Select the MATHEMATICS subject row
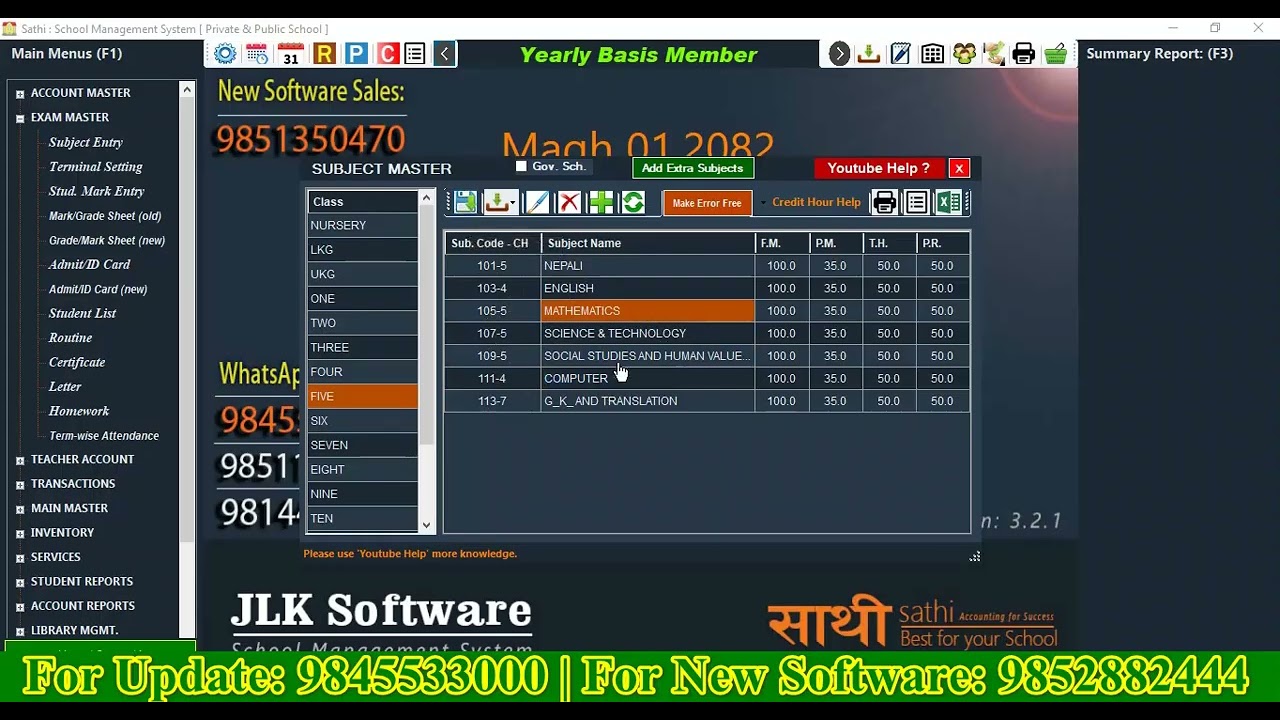The height and width of the screenshot is (720, 1280). [x=707, y=311]
